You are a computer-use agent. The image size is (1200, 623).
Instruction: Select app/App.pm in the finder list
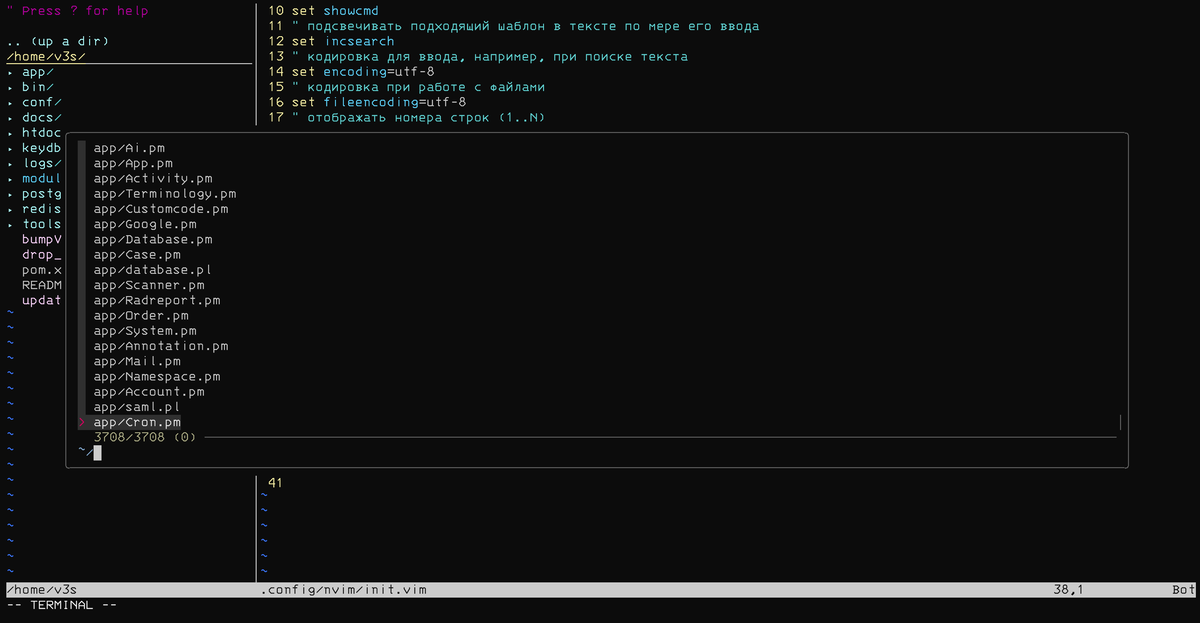[133, 163]
